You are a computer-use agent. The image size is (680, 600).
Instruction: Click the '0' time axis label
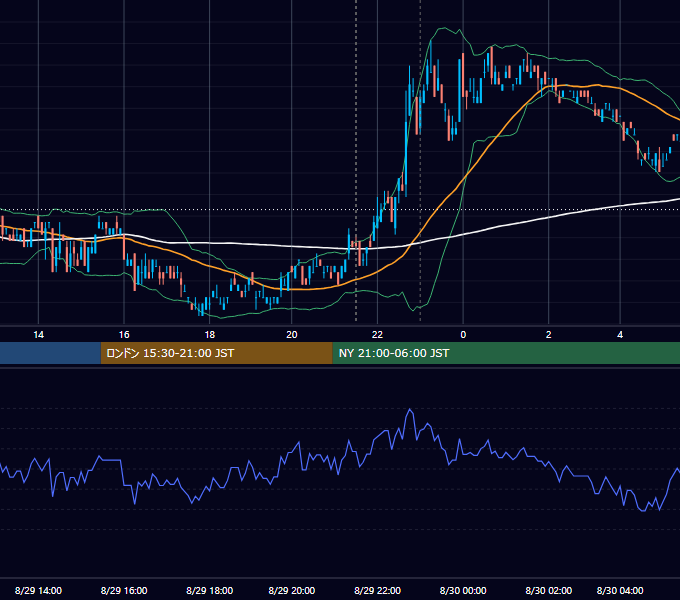pyautogui.click(x=463, y=335)
